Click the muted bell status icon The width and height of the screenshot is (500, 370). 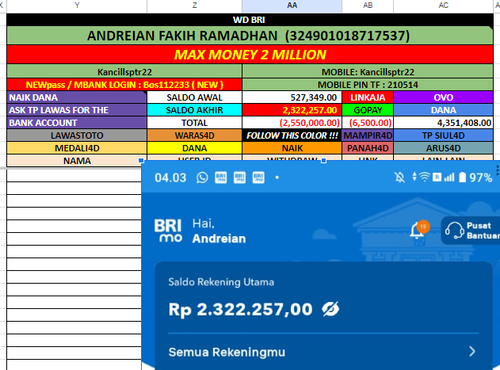[399, 177]
